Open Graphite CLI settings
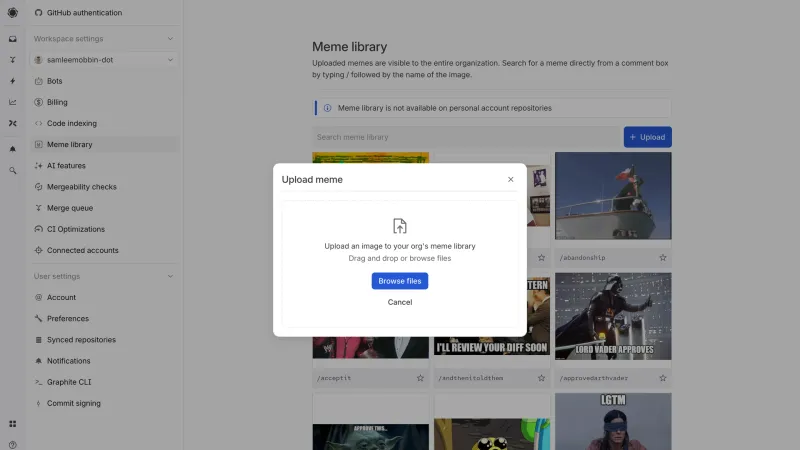Viewport: 800px width, 450px height. point(104,382)
